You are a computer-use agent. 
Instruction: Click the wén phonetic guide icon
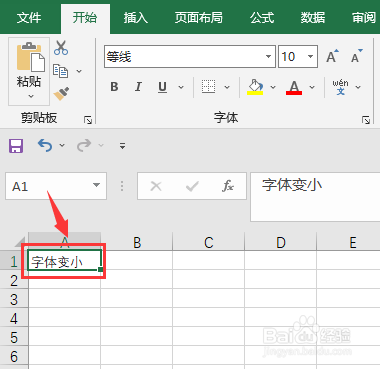click(x=340, y=87)
